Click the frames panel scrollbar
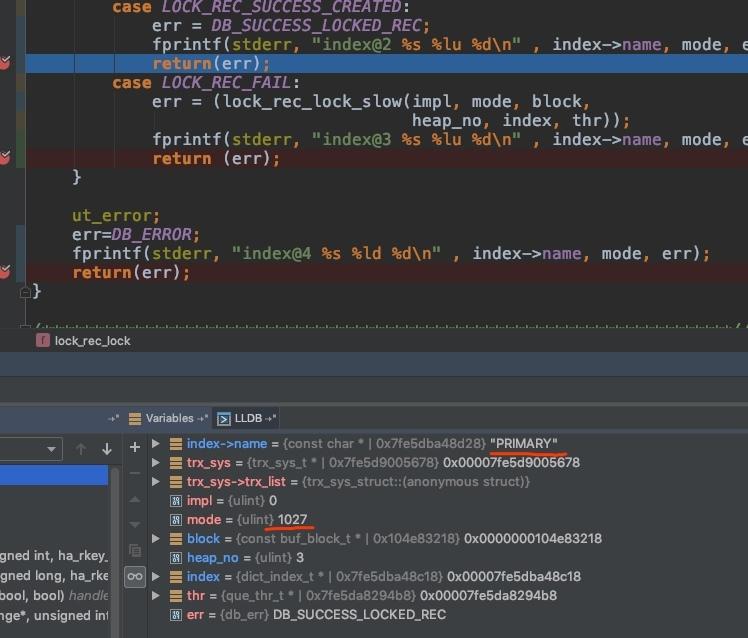 pos(114,552)
